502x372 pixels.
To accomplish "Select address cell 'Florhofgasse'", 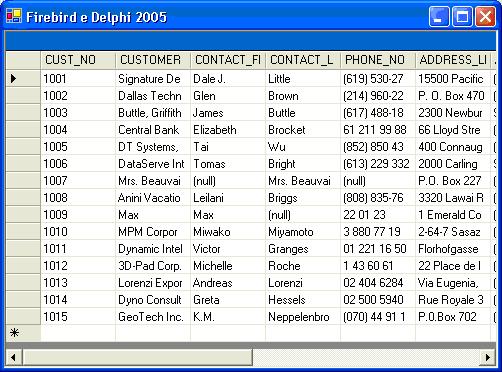I will [x=453, y=249].
